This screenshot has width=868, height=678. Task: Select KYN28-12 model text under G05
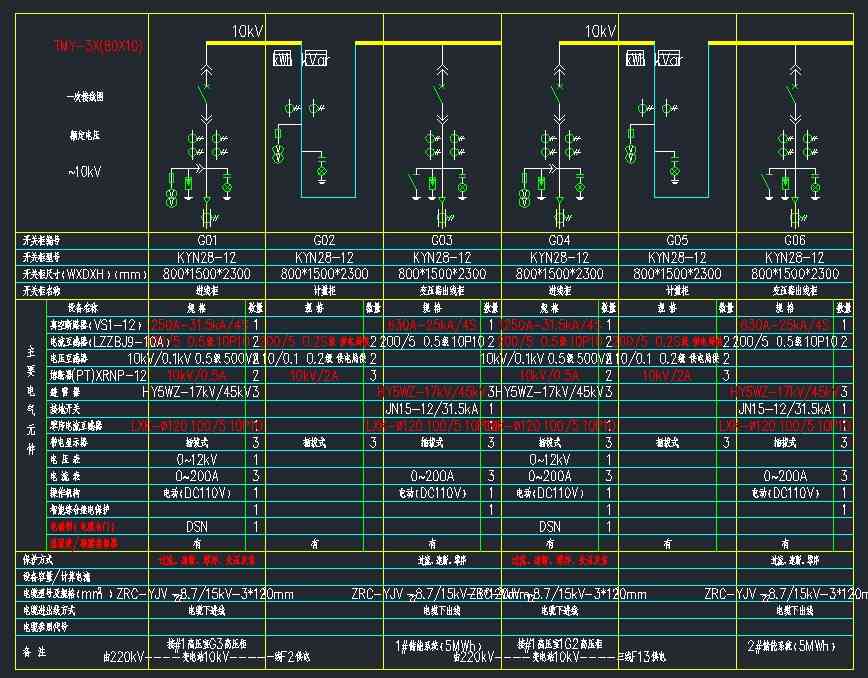(x=677, y=258)
